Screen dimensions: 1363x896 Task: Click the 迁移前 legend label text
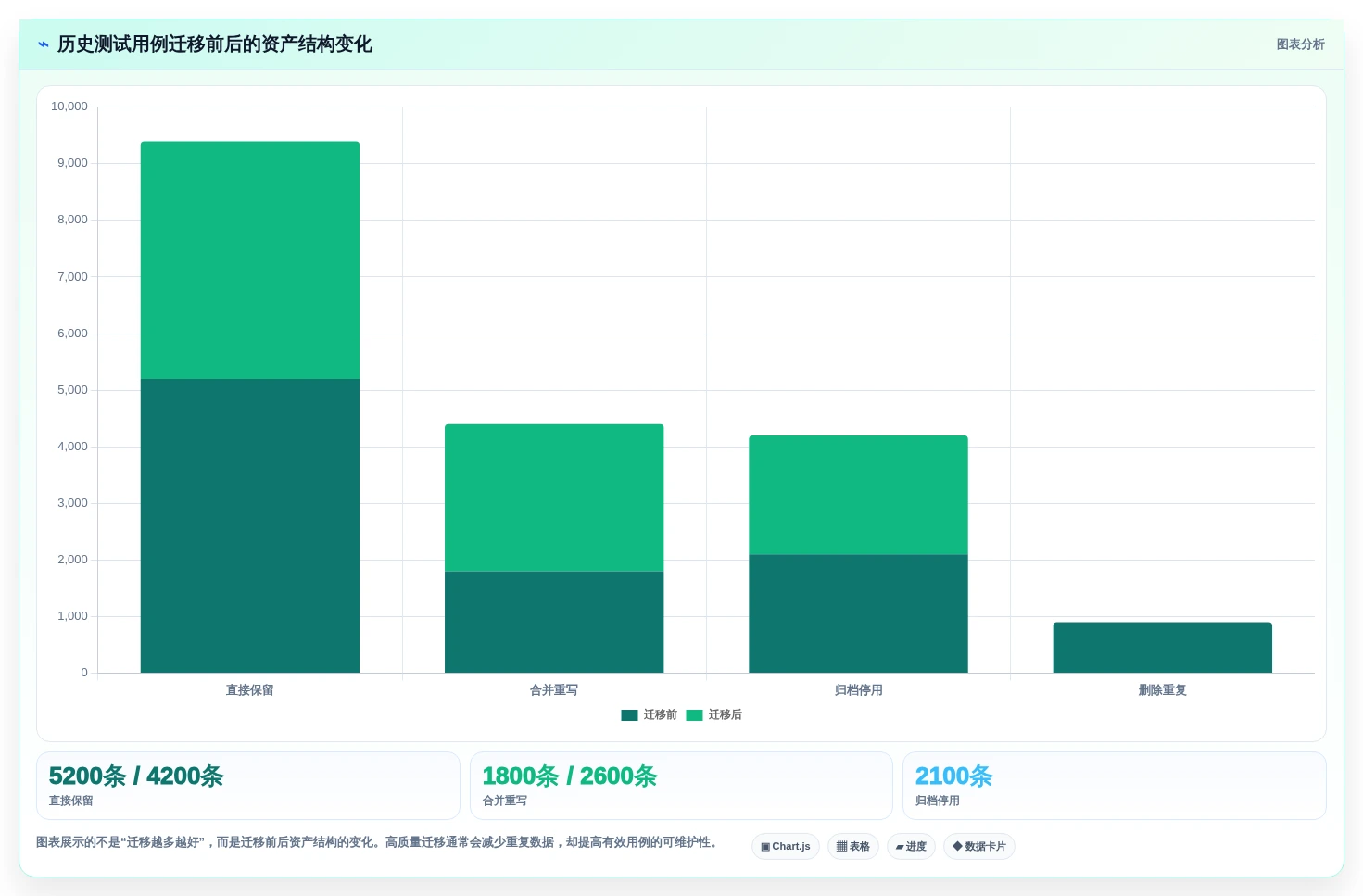click(x=661, y=715)
